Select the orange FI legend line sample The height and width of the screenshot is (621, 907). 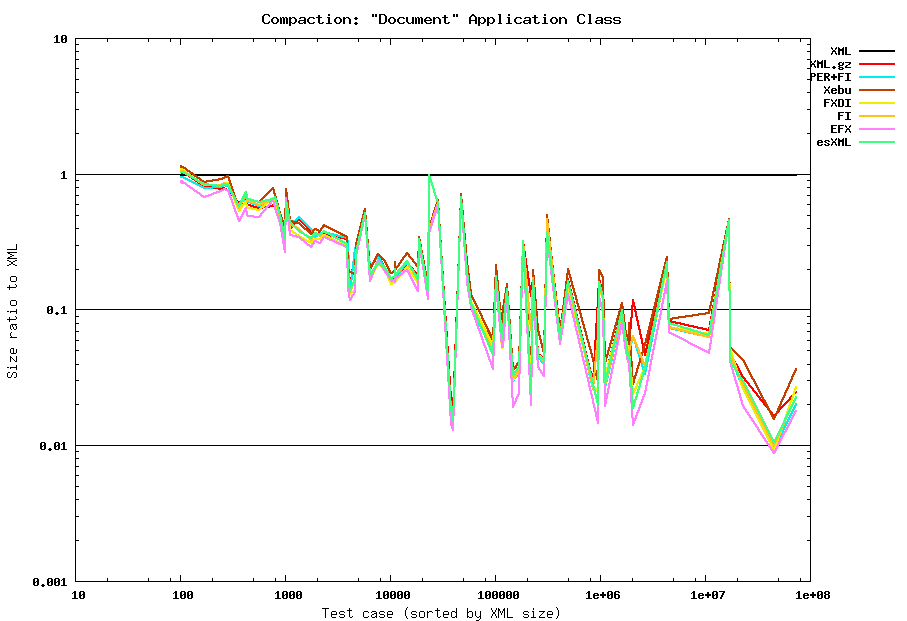click(876, 116)
